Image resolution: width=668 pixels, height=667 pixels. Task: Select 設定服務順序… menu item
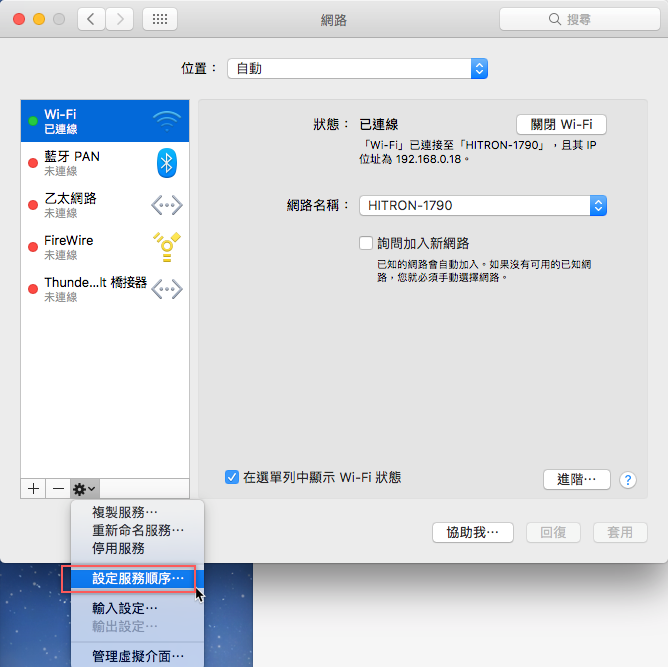click(x=137, y=578)
